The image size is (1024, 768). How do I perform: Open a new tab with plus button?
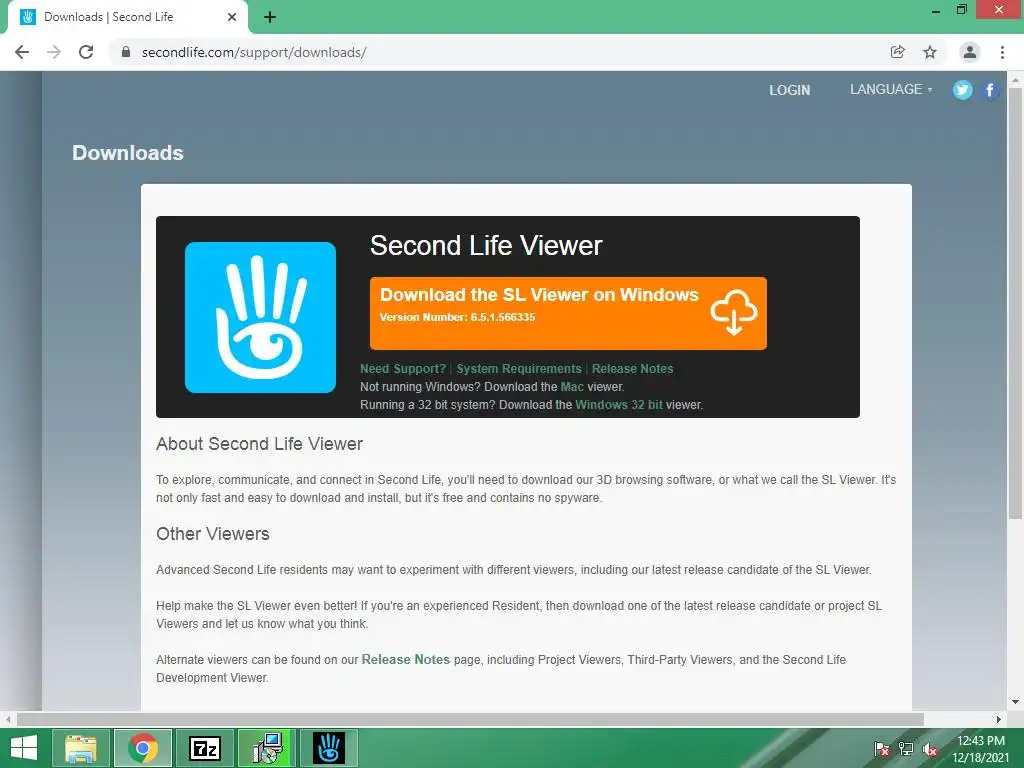(x=270, y=17)
